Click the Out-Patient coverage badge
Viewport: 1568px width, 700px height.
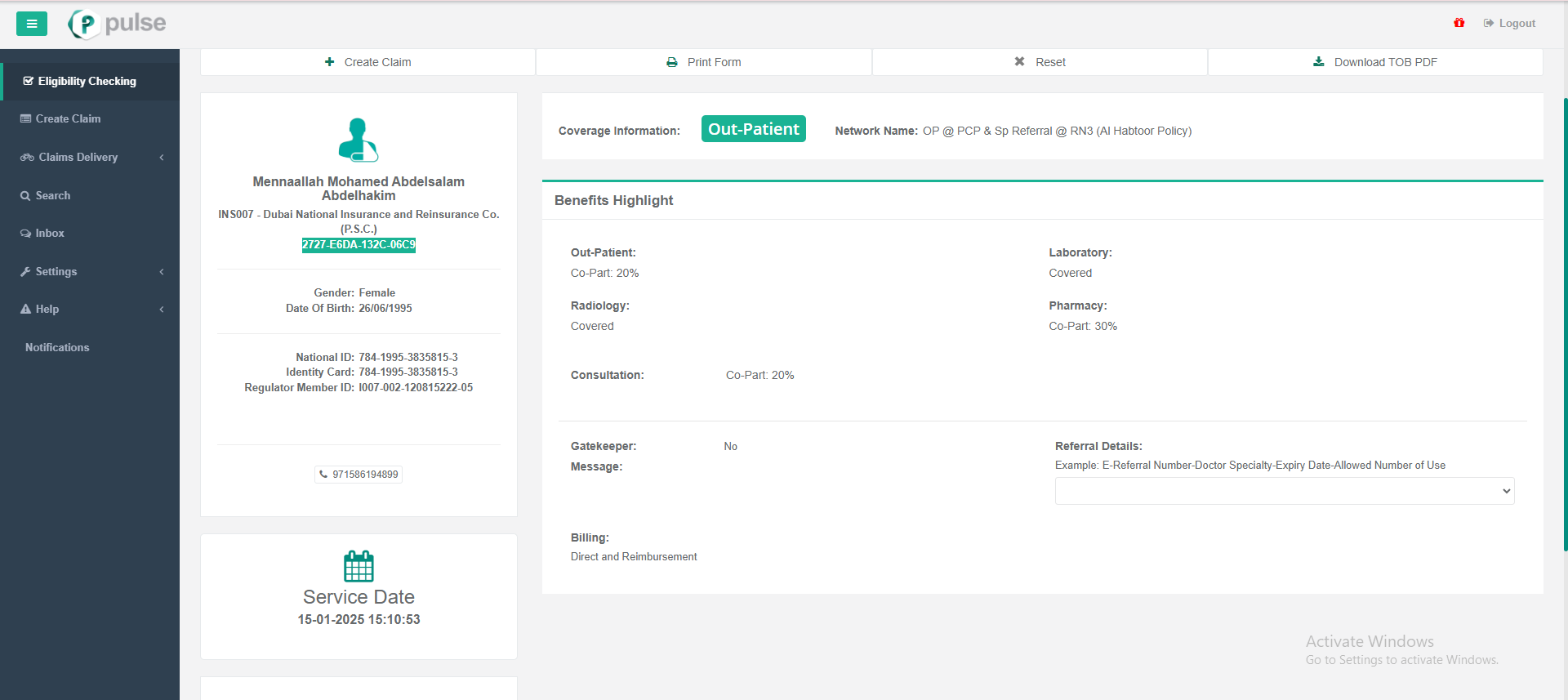[x=753, y=129]
